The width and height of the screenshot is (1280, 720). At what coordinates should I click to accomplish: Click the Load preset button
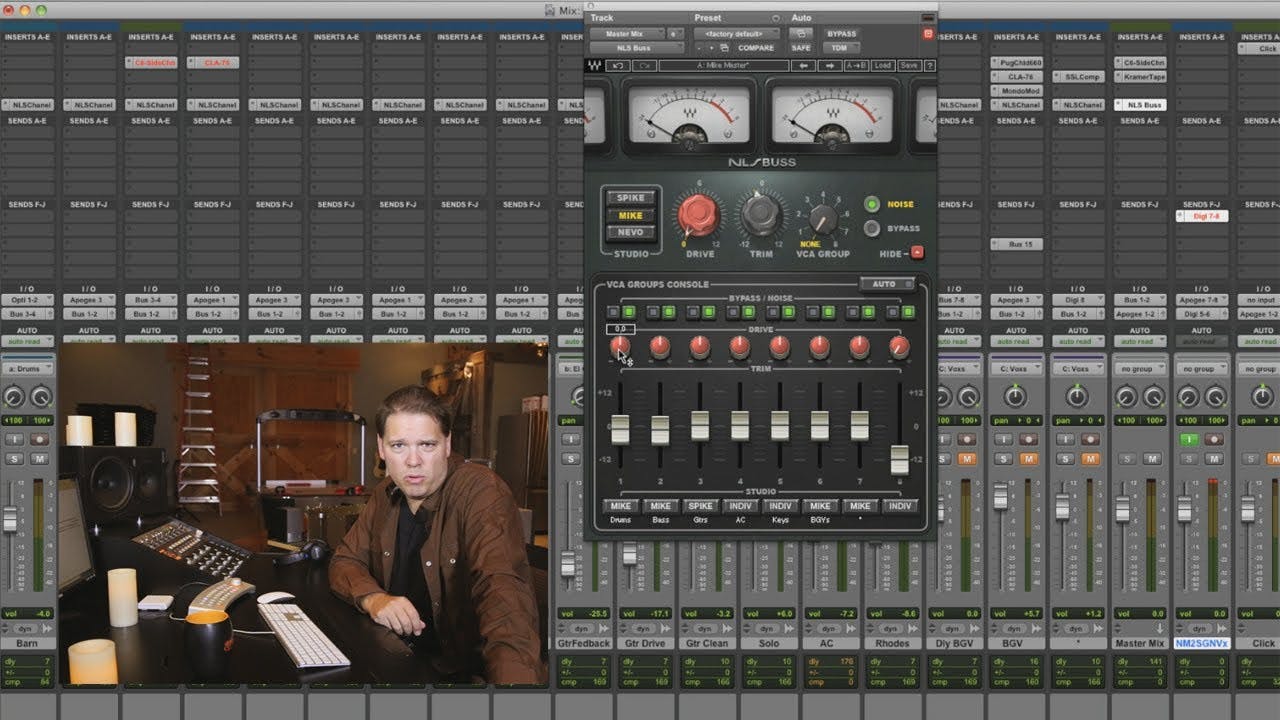point(882,66)
